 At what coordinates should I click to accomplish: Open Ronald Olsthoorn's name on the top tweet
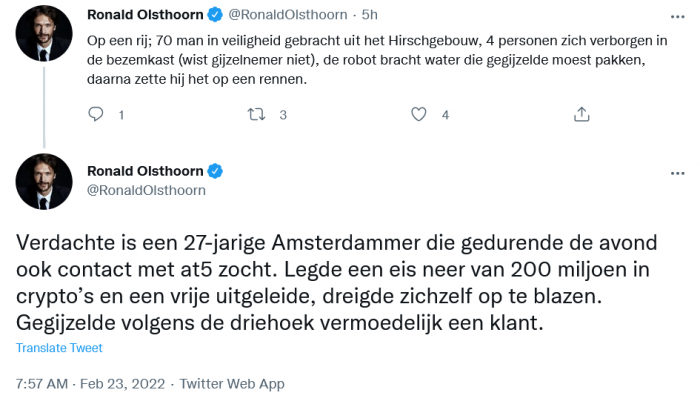click(144, 15)
